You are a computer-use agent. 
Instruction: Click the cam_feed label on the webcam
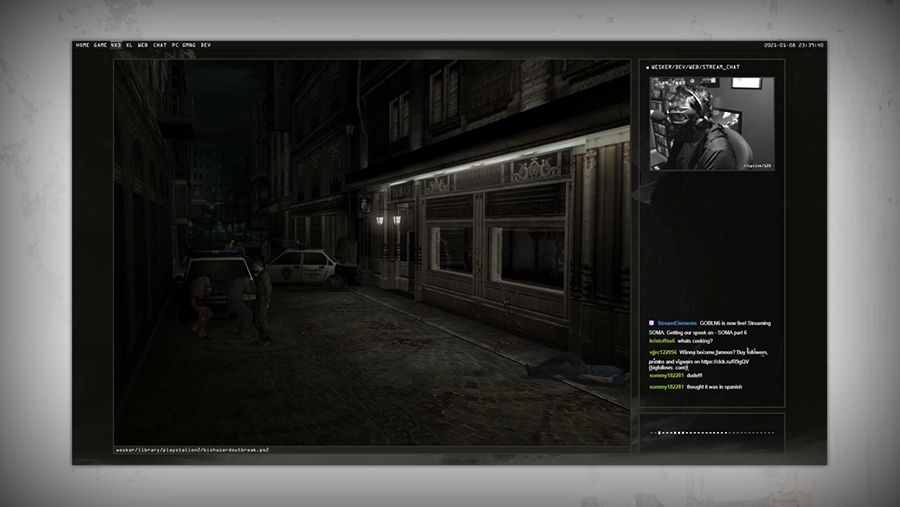[x=671, y=83]
